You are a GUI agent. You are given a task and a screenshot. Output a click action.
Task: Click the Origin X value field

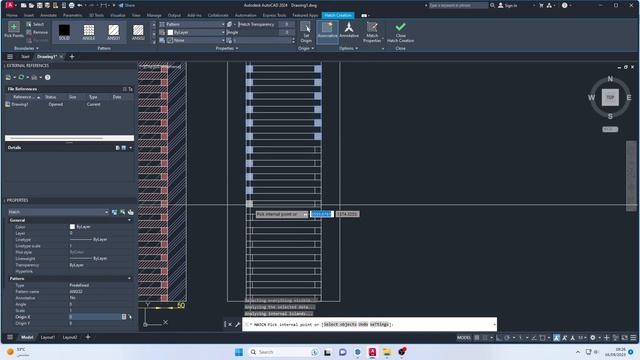tap(95, 317)
